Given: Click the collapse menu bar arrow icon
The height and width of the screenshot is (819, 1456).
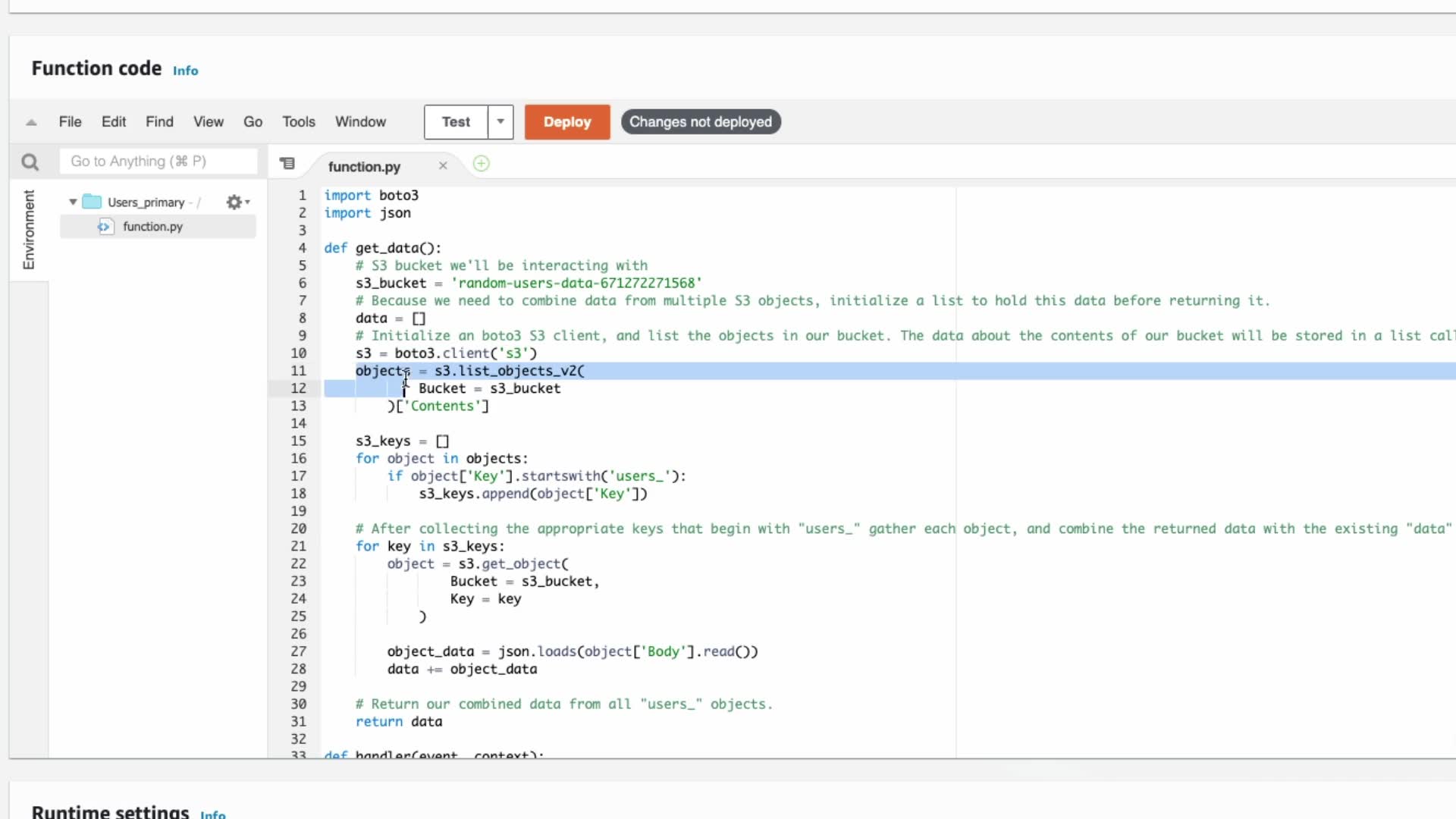Looking at the screenshot, I should click(x=31, y=122).
